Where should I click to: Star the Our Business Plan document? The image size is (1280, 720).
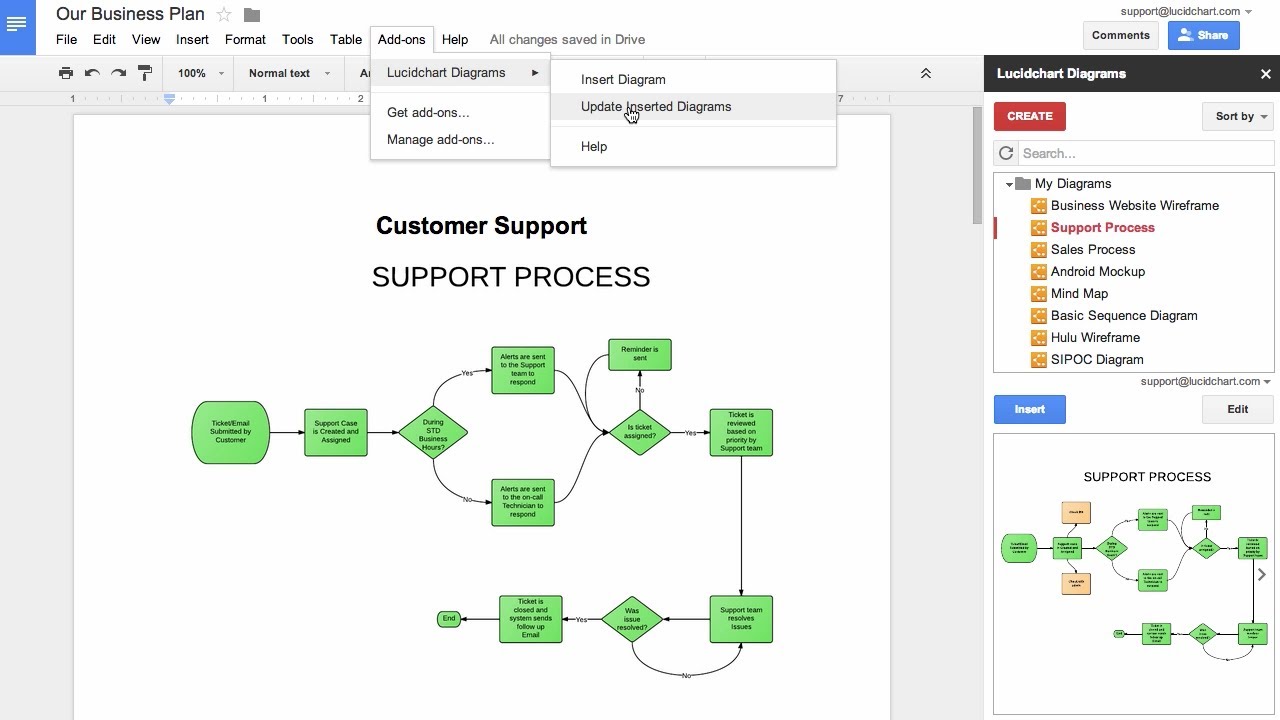225,15
